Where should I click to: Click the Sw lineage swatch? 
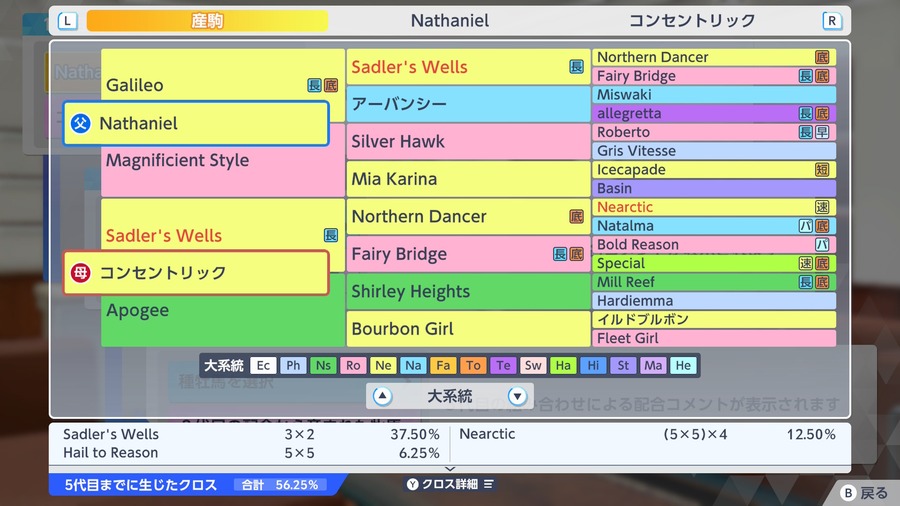(x=533, y=365)
